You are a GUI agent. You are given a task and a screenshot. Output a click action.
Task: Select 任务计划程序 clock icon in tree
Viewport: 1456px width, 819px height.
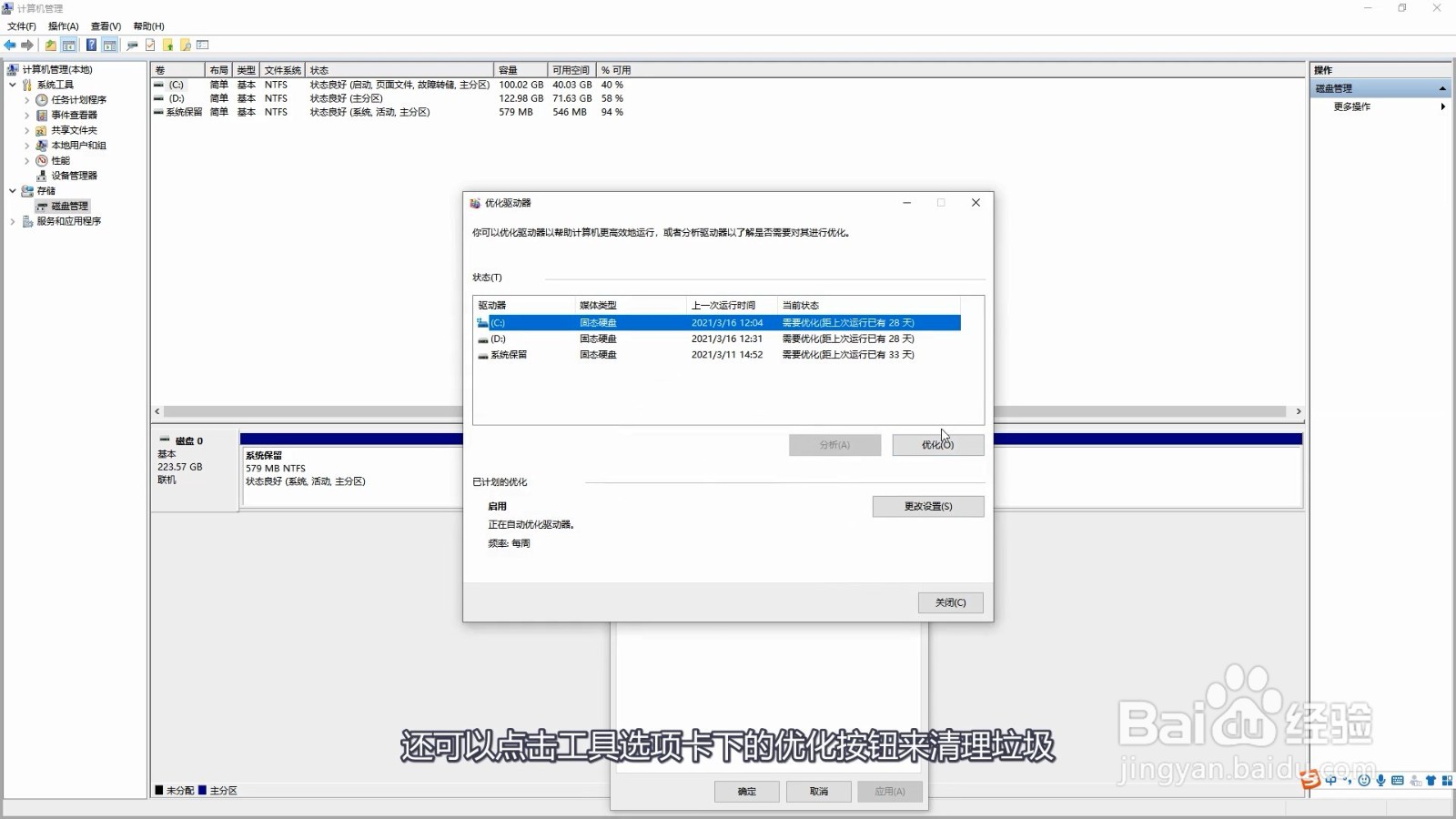(42, 100)
